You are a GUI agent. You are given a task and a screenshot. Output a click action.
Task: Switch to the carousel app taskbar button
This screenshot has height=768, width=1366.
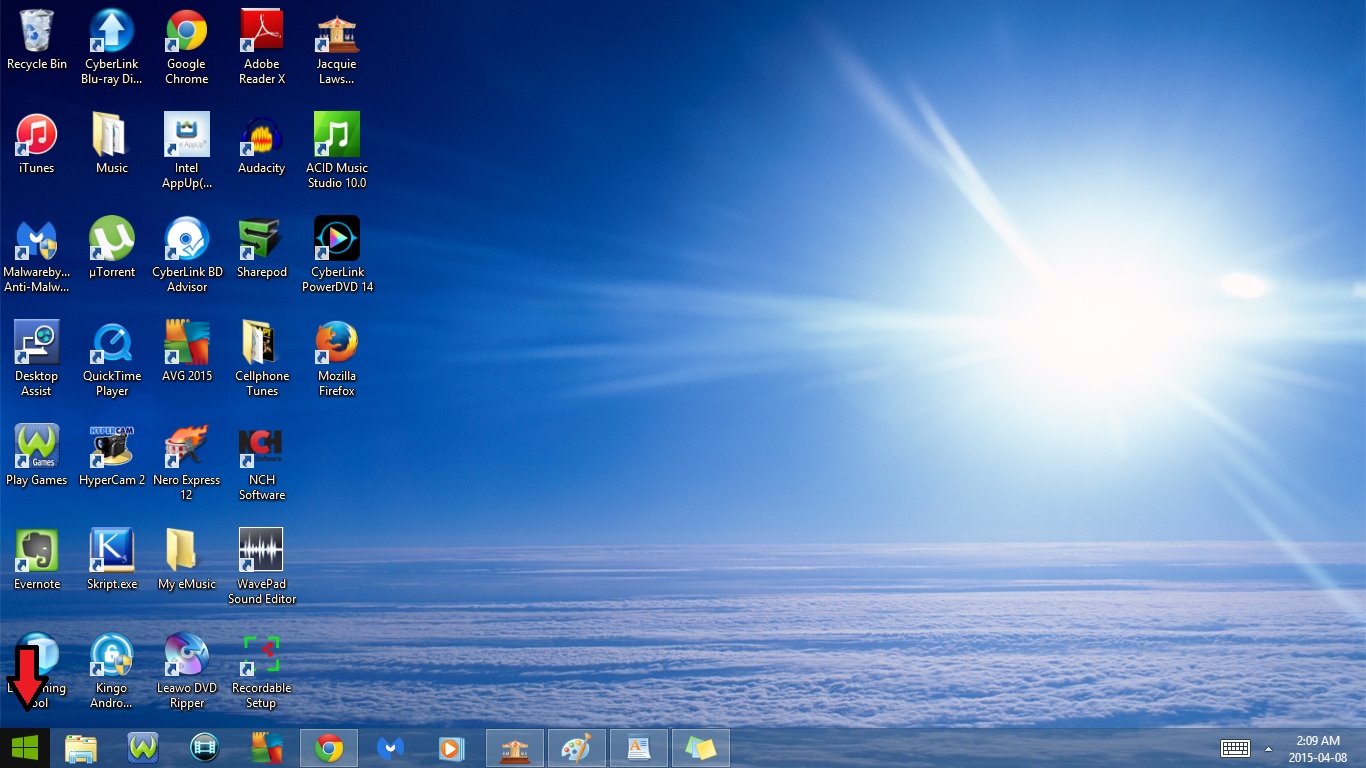pyautogui.click(x=515, y=748)
